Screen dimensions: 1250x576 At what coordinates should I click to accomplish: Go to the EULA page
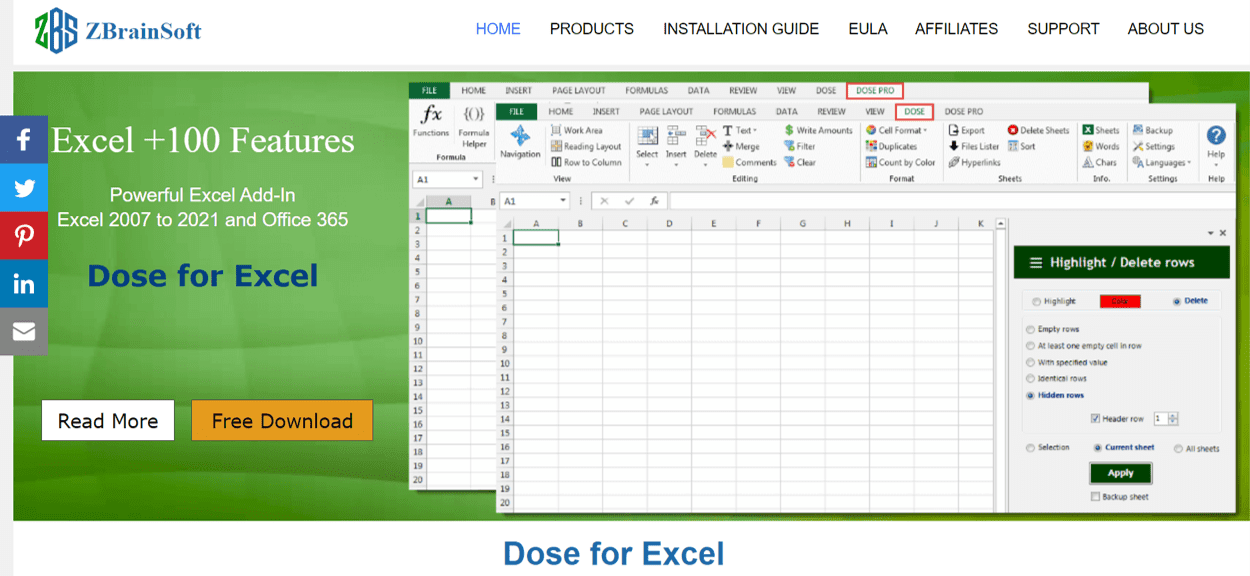coord(868,29)
